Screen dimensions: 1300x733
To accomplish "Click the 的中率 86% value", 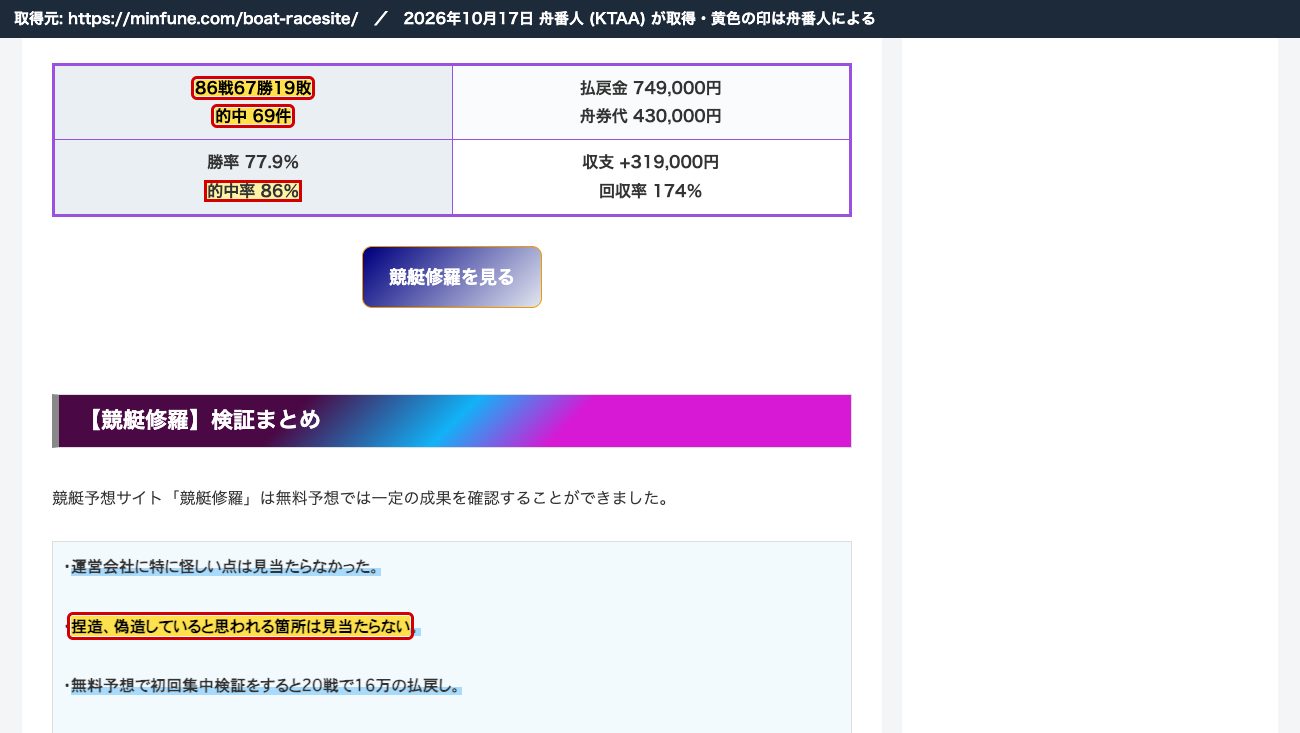I will 253,190.
